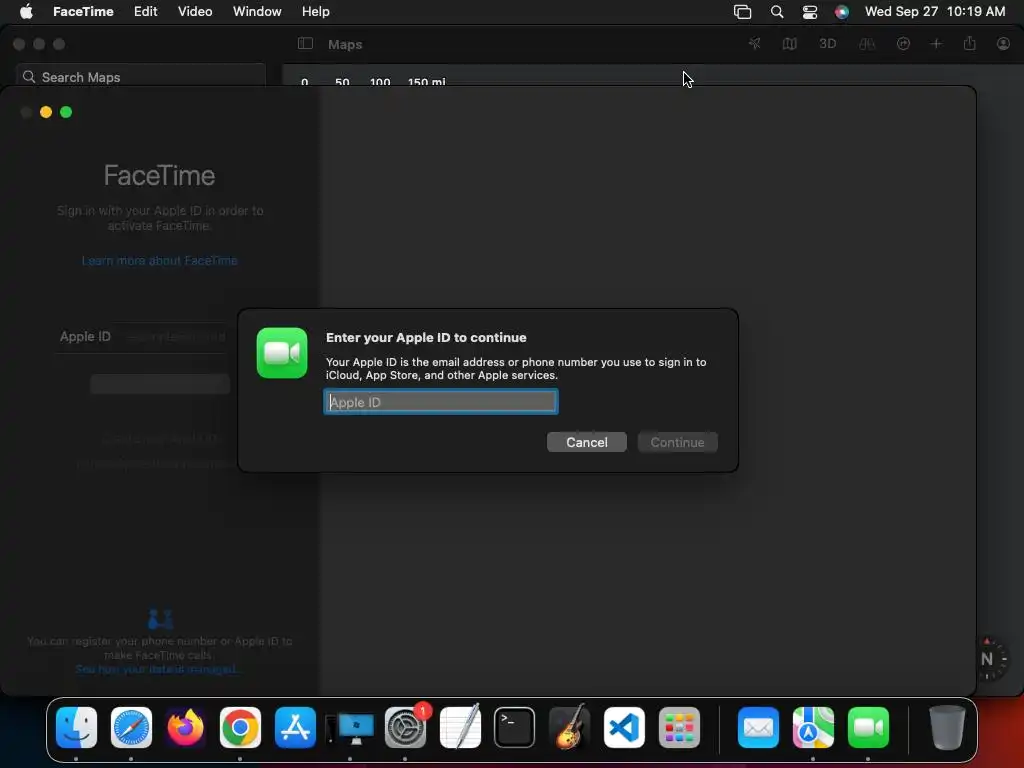Screen dimensions: 1024x768
Task: Click the Maps plus add icon
Action: pyautogui.click(x=936, y=44)
